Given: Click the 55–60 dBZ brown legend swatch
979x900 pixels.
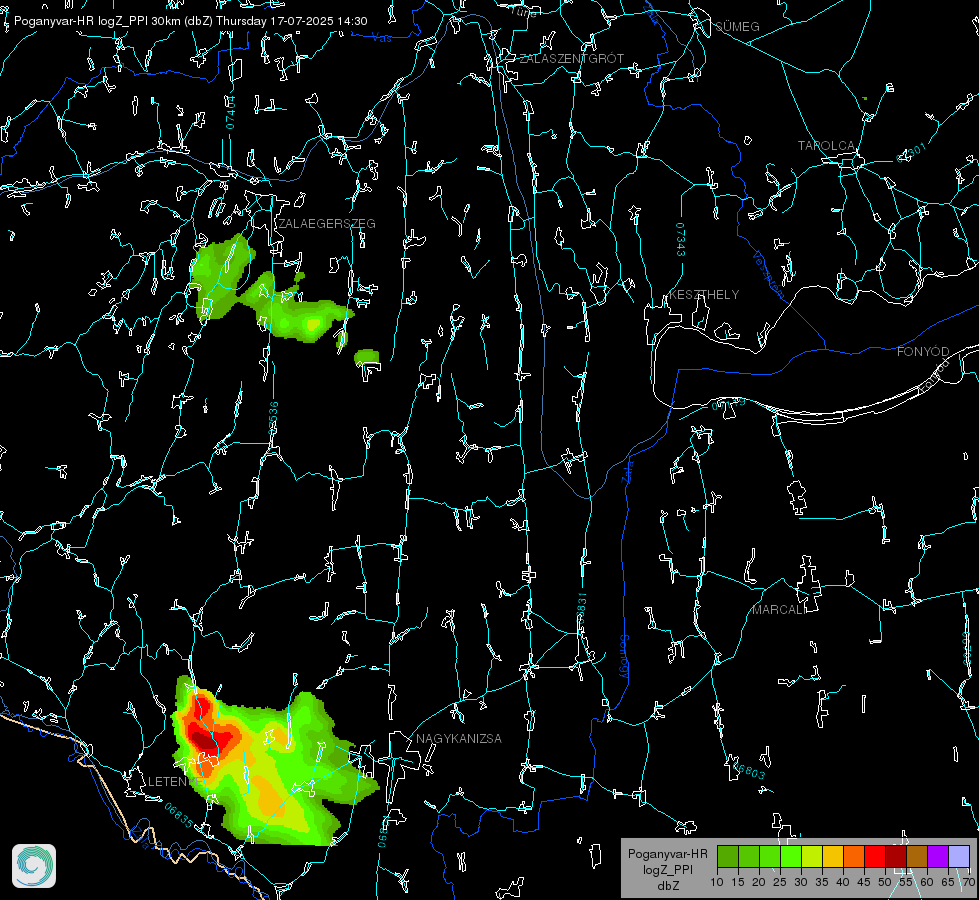Looking at the screenshot, I should pos(917,856).
